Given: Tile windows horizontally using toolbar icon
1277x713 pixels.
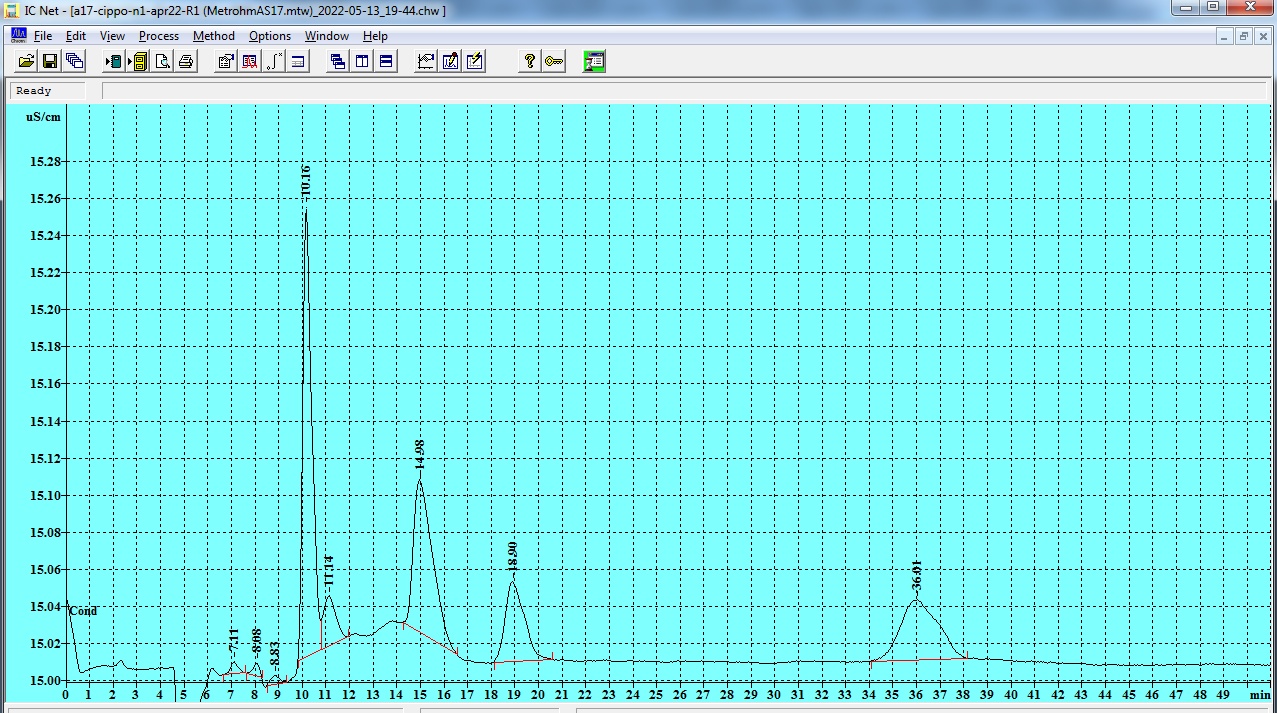Looking at the screenshot, I should [386, 61].
